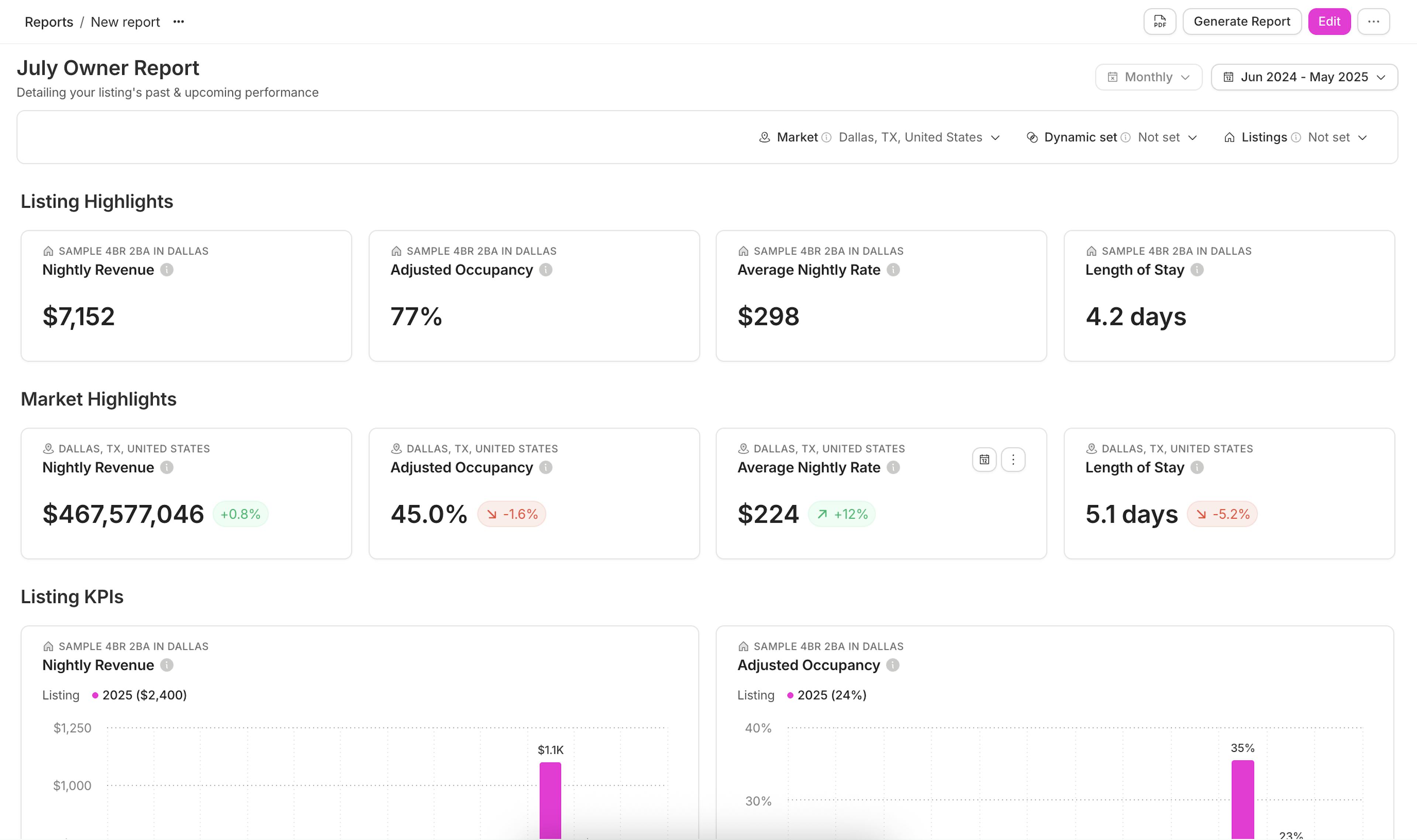Click info icon next to Market filter label
The width and height of the screenshot is (1417, 840).
[x=826, y=138]
